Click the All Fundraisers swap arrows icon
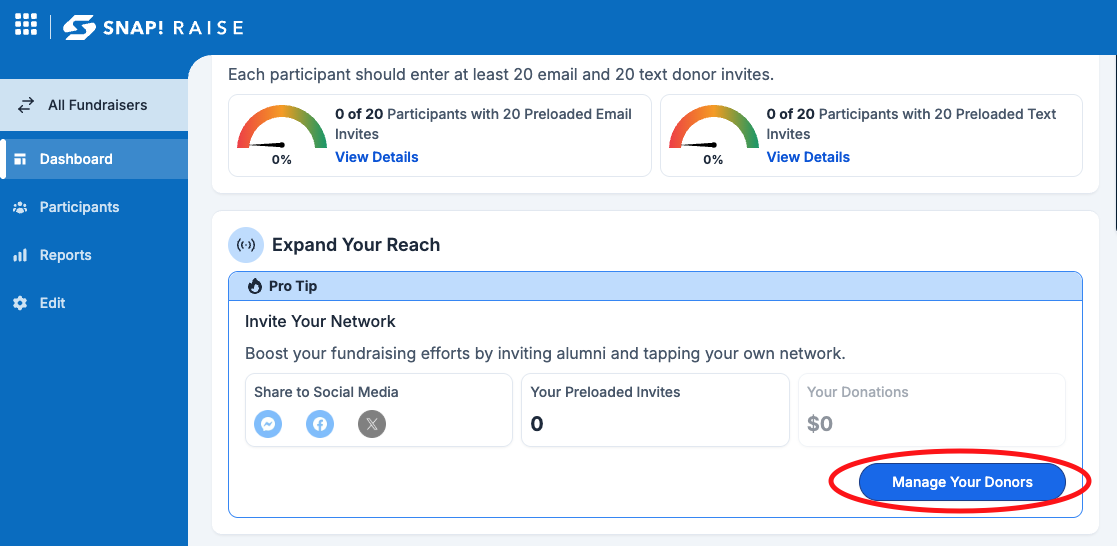 pyautogui.click(x=26, y=105)
